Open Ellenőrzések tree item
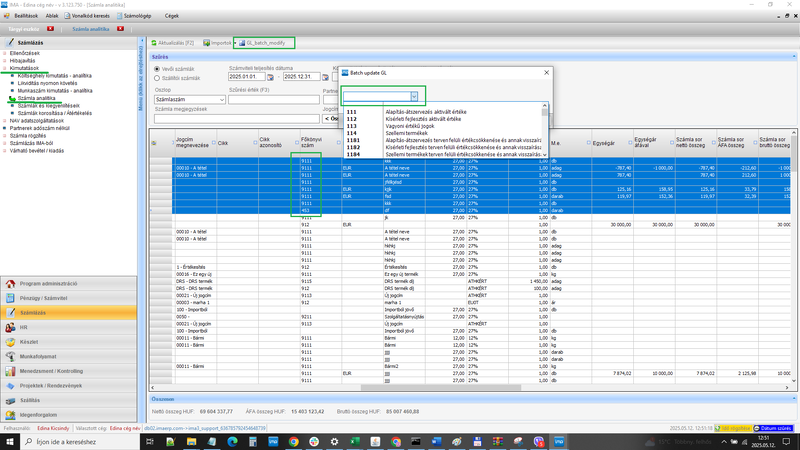Screen dimensions: 800x450 pyautogui.click(x=24, y=53)
